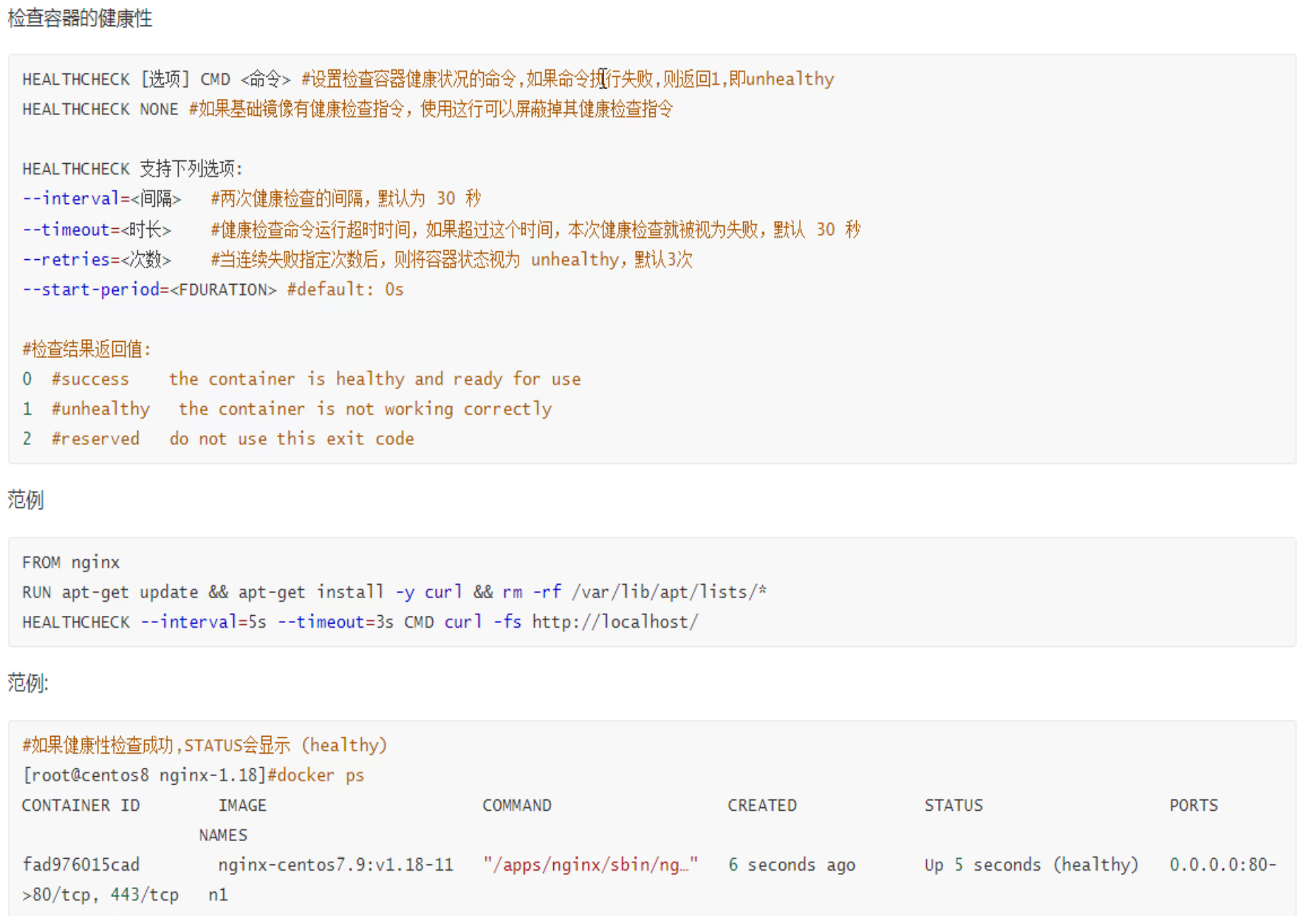
Task: Click the --retries=<次数> option text
Action: coord(97,260)
